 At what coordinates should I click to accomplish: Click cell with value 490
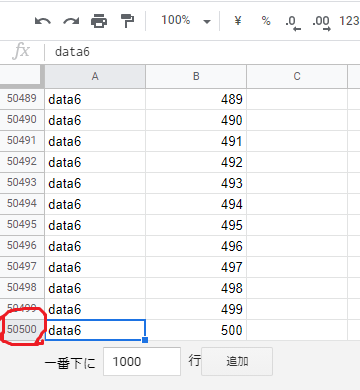click(x=196, y=120)
